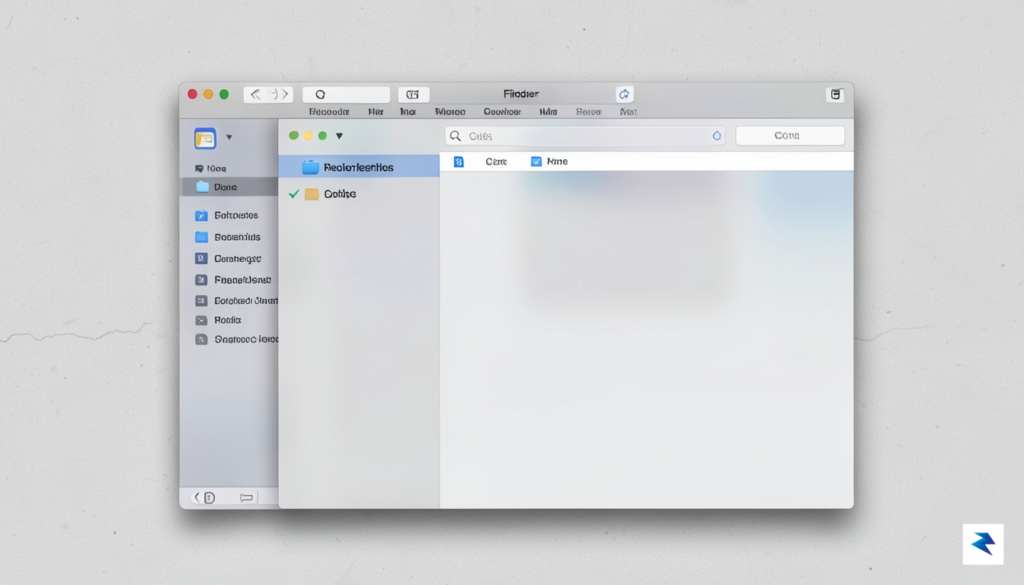
Task: Open the 'Boltoretes' sidebar folder
Action: click(229, 215)
